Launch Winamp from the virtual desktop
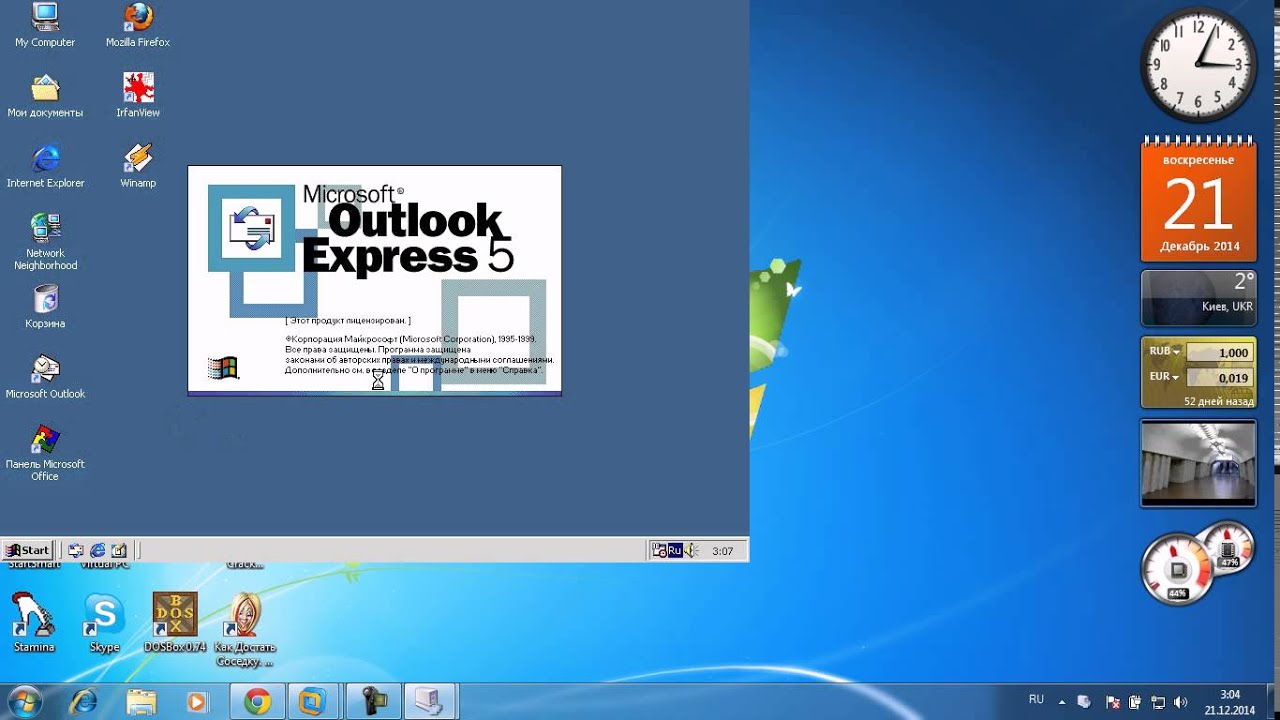 [138, 167]
